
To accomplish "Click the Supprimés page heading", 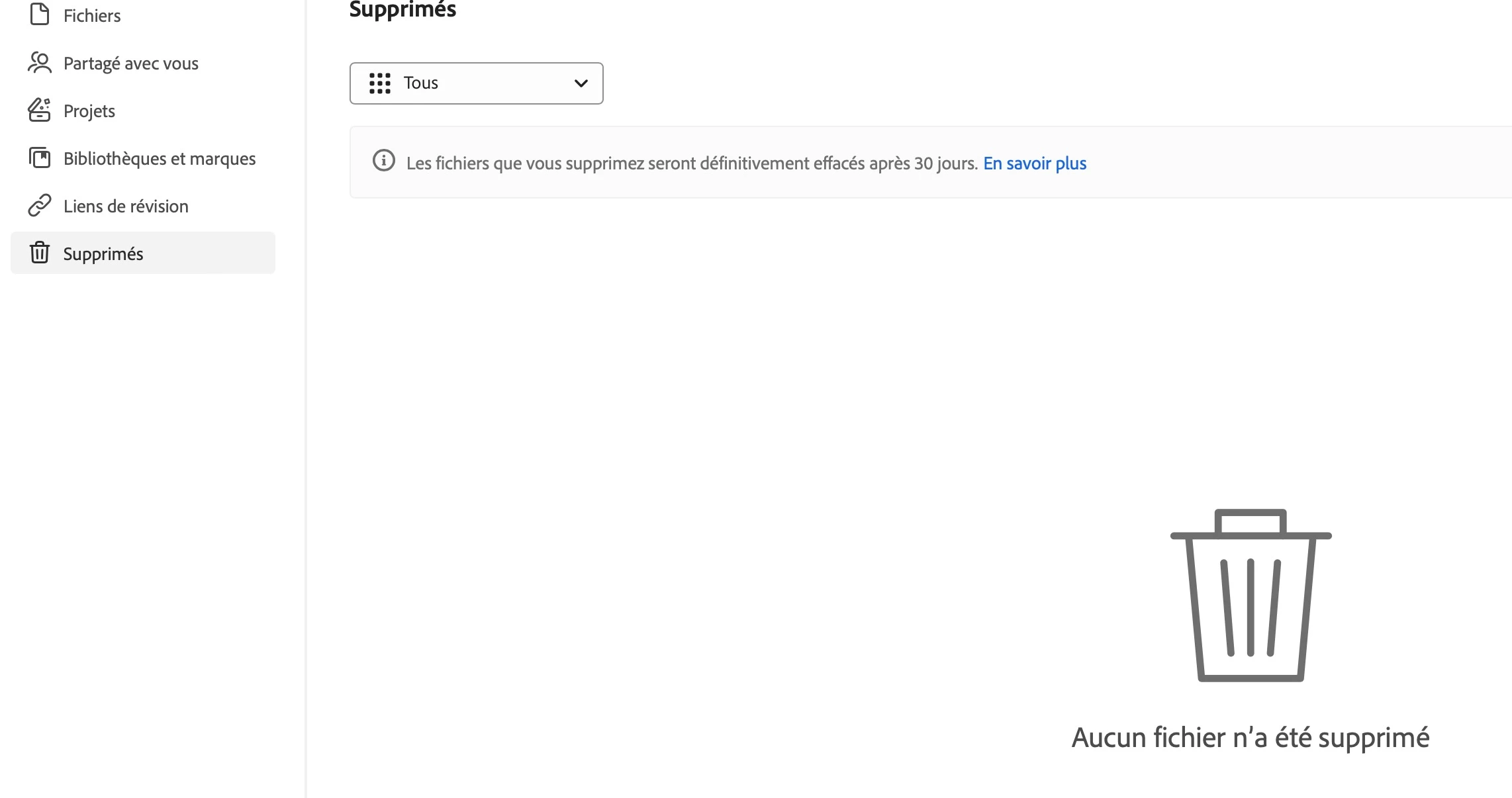I will tap(402, 9).
